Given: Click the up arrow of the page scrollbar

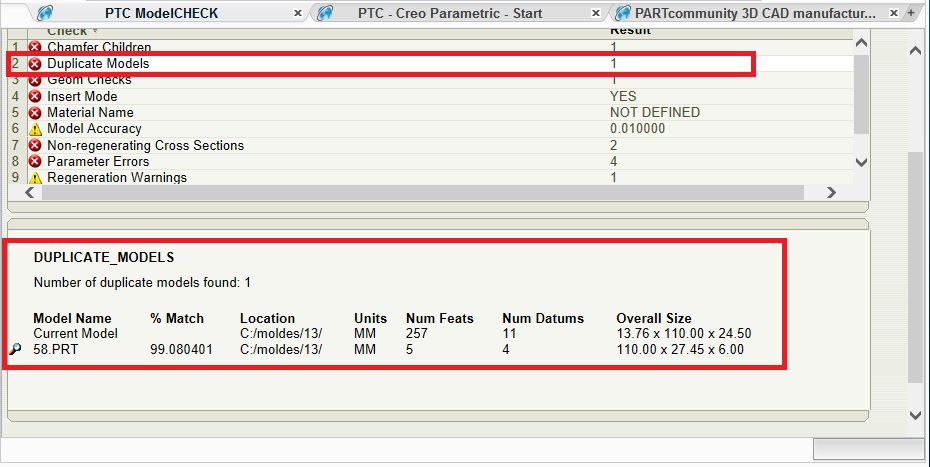Looking at the screenshot, I should 915,51.
